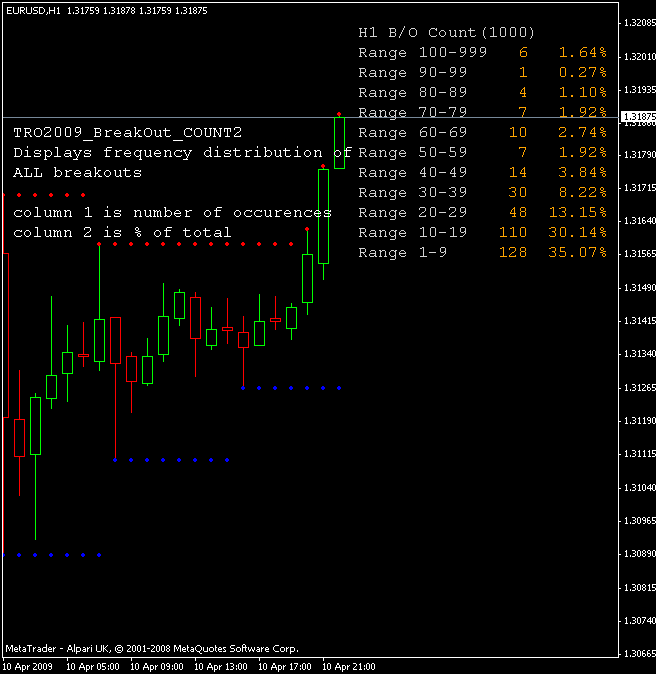This screenshot has width=656, height=674.
Task: Select the Range 50-59 row label
Action: coord(413,153)
